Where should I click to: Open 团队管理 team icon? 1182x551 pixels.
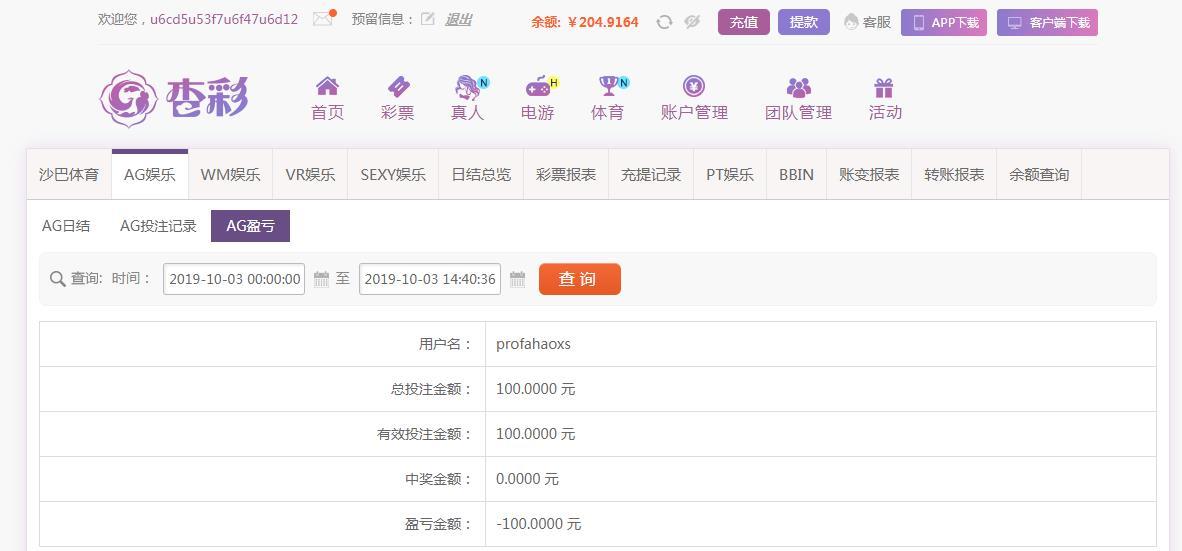(798, 87)
